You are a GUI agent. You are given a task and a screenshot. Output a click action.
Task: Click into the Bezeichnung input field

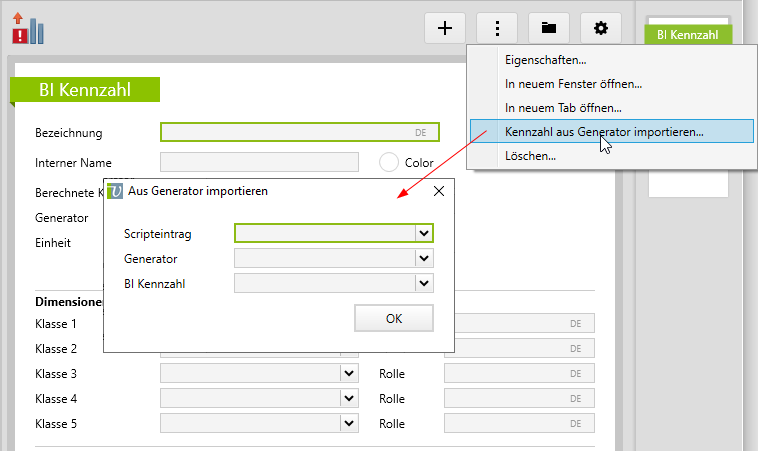[285, 132]
